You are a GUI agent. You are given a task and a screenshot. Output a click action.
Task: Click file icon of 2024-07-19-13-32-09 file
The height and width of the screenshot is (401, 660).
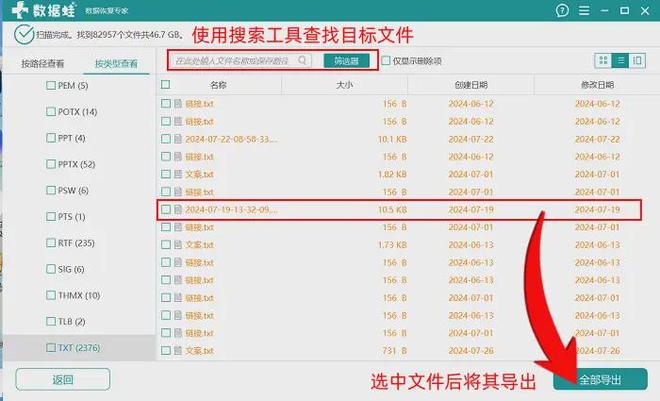(x=178, y=210)
